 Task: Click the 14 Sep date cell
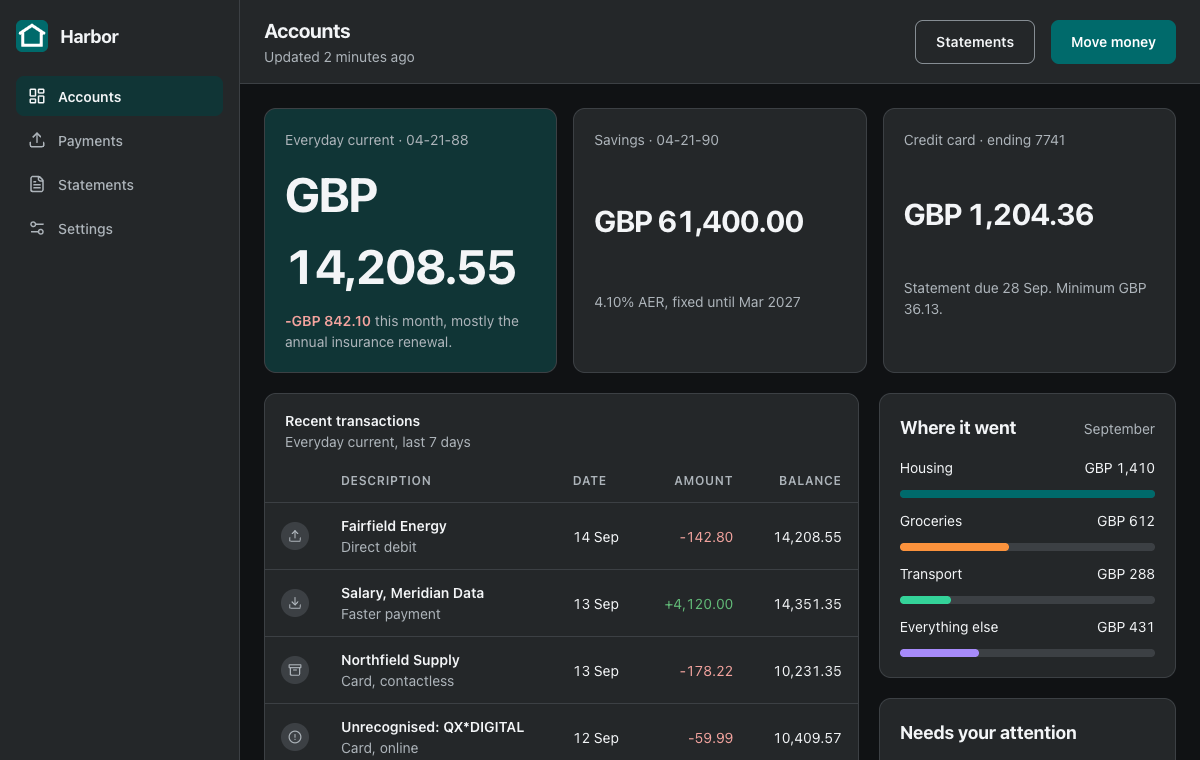(x=596, y=537)
